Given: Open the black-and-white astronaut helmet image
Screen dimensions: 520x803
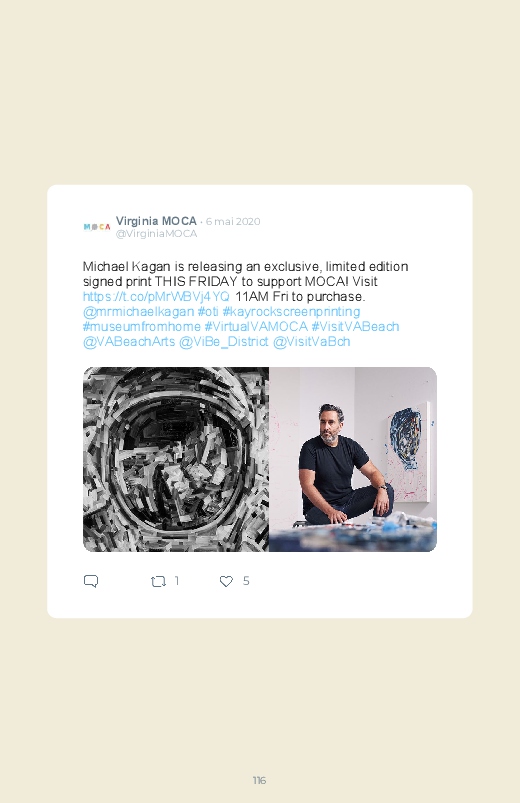Looking at the screenshot, I should click(x=176, y=459).
